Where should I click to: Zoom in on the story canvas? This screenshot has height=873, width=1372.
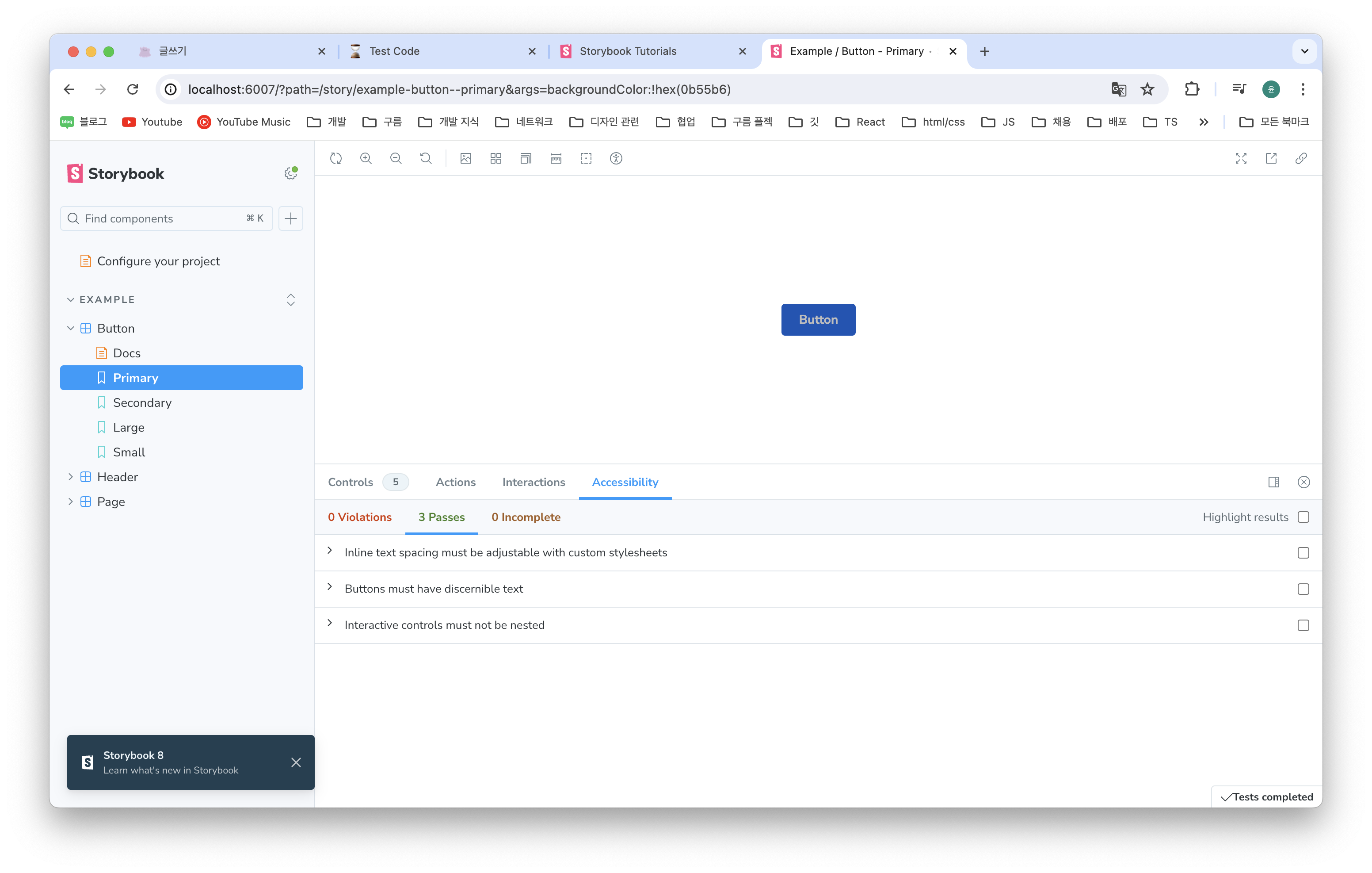(x=366, y=158)
